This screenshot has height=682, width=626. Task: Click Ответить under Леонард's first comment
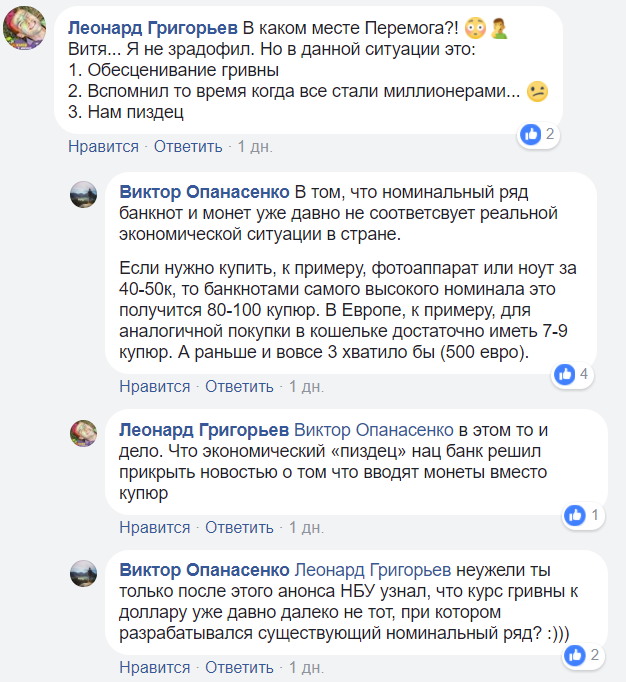[188, 147]
